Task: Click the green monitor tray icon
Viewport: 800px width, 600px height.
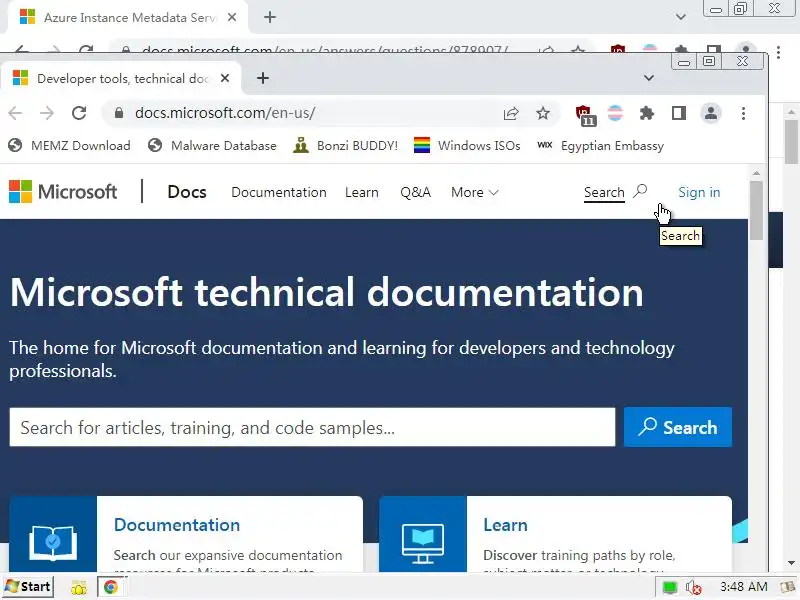Action: [670, 587]
